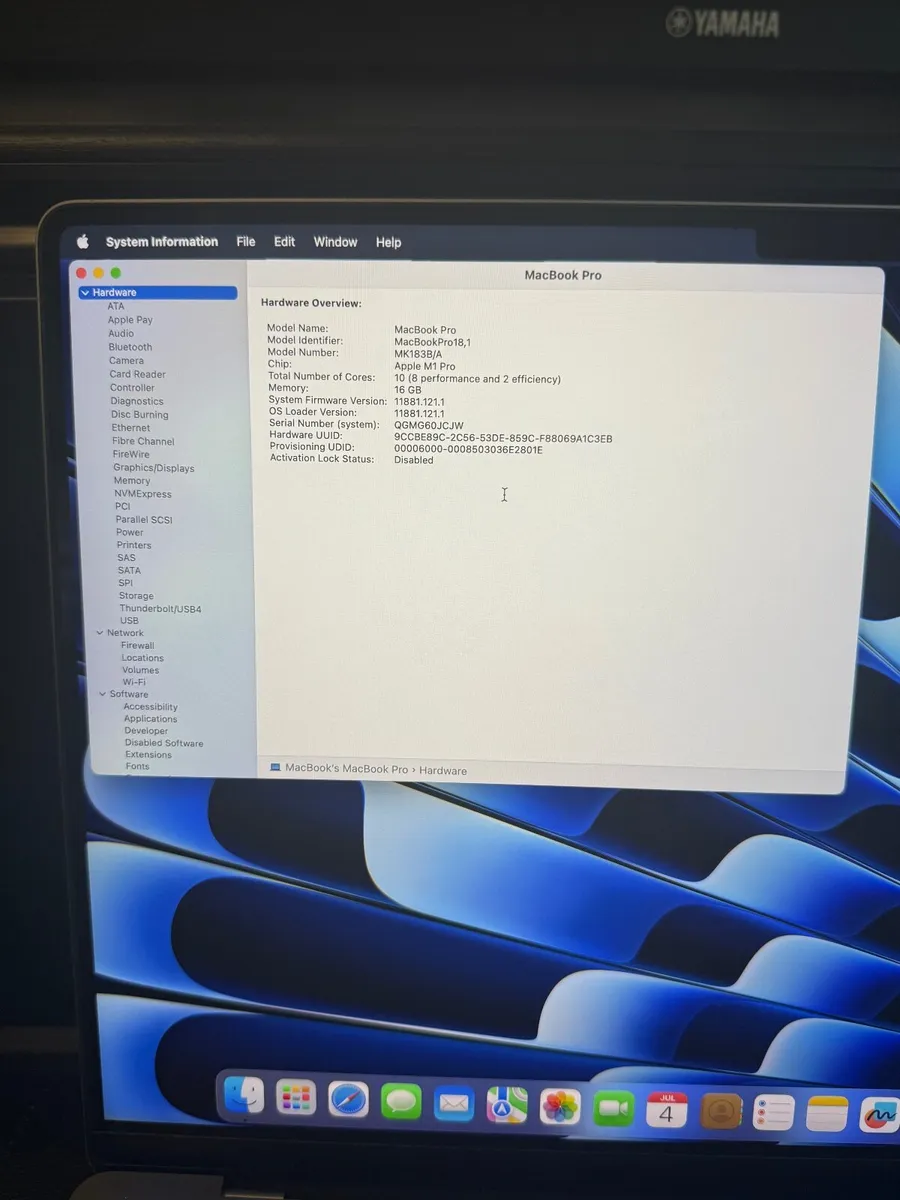The image size is (900, 1200).
Task: Open the Mail app
Action: click(x=454, y=1103)
